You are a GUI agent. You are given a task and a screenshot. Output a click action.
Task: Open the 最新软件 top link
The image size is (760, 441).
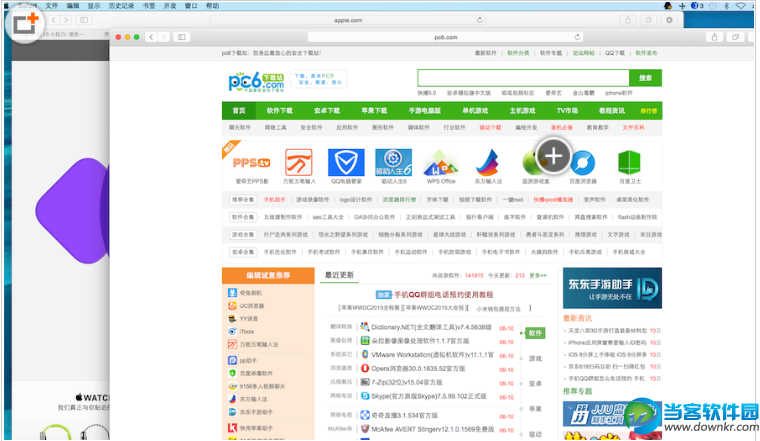click(x=486, y=53)
